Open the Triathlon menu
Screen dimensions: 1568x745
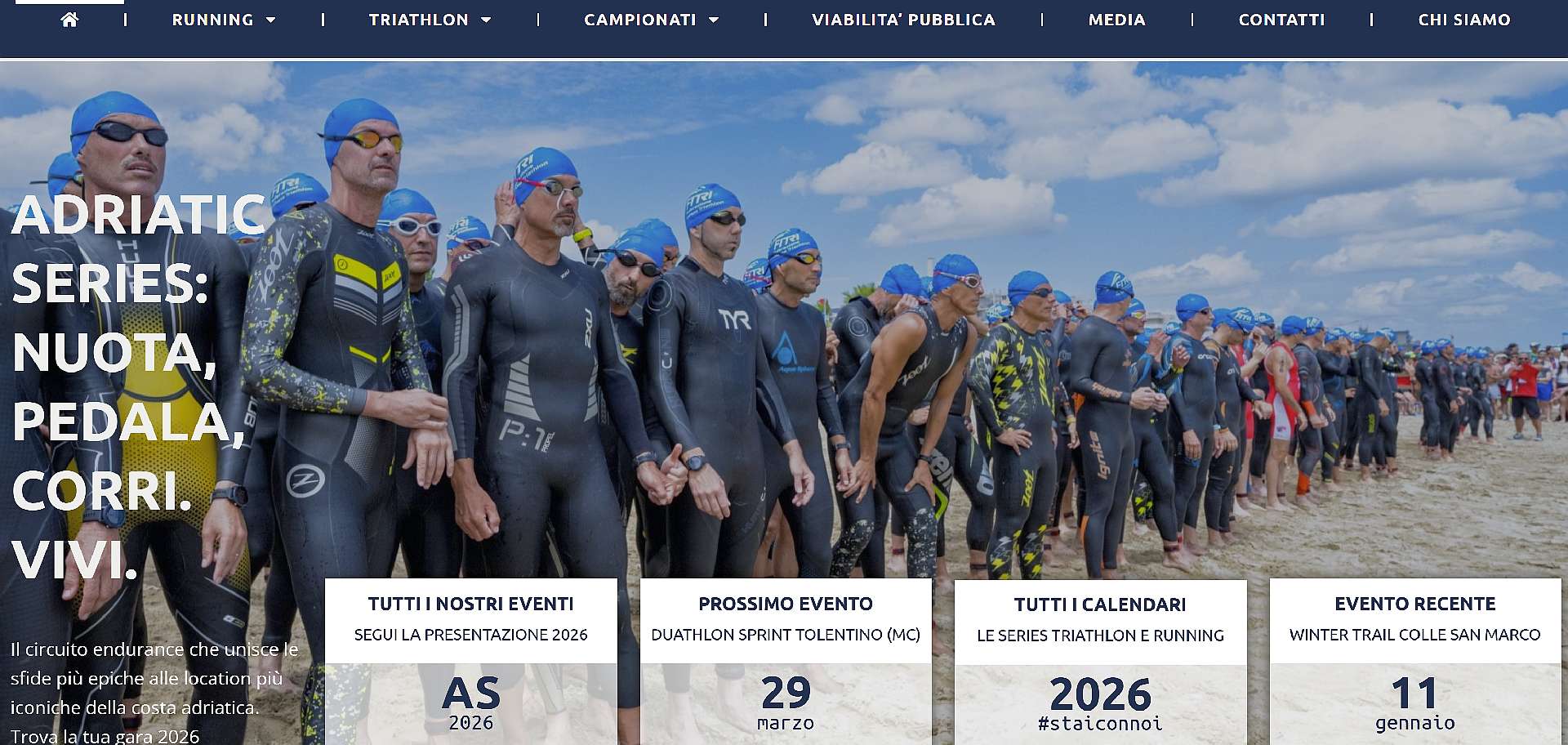[418, 20]
